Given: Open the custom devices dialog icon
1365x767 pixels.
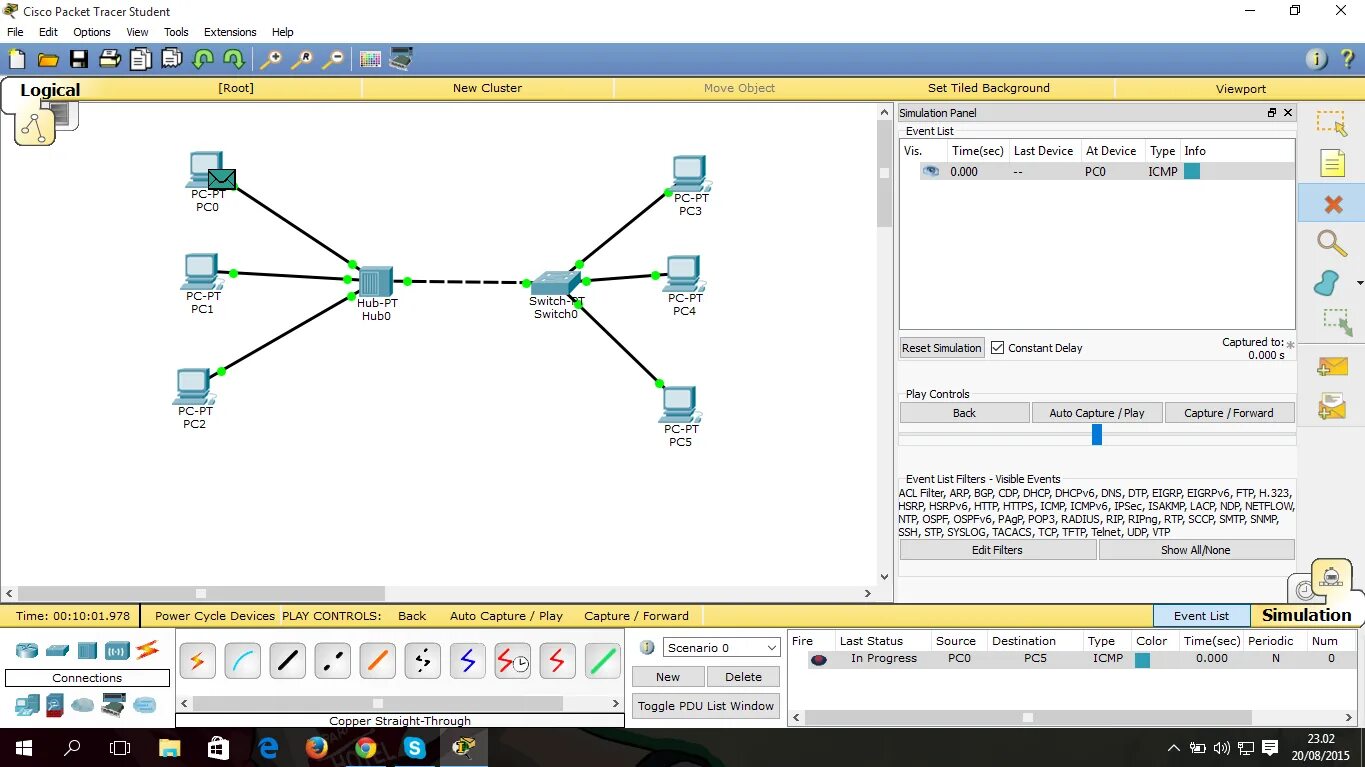Looking at the screenshot, I should point(401,59).
